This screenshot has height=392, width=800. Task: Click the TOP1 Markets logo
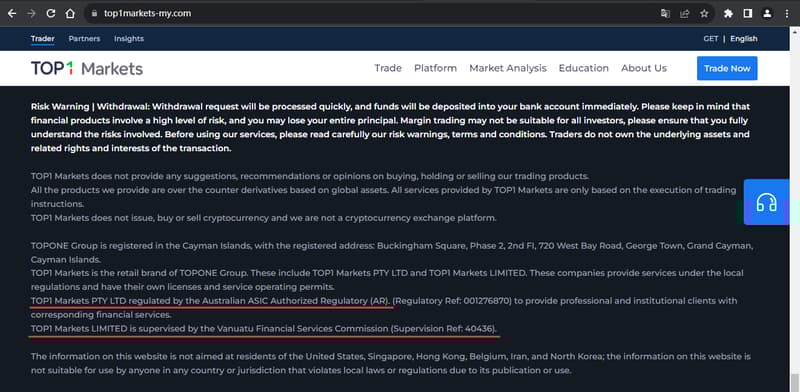[87, 68]
